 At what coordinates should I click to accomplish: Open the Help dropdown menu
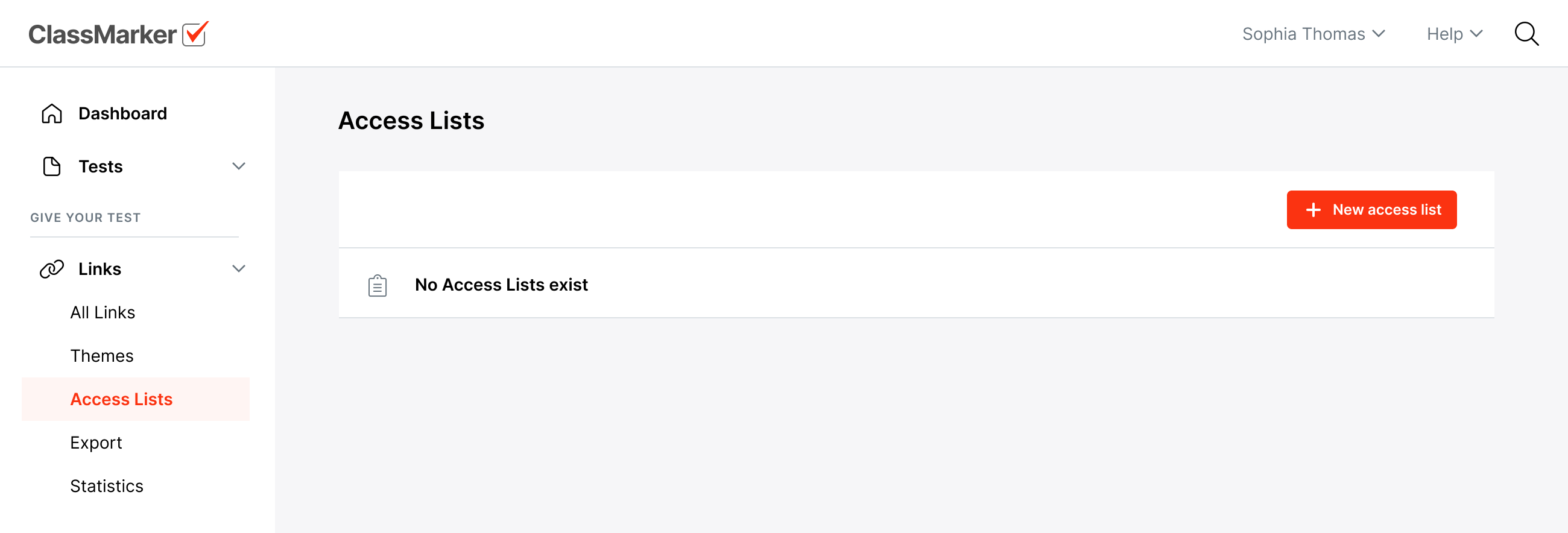1453,34
